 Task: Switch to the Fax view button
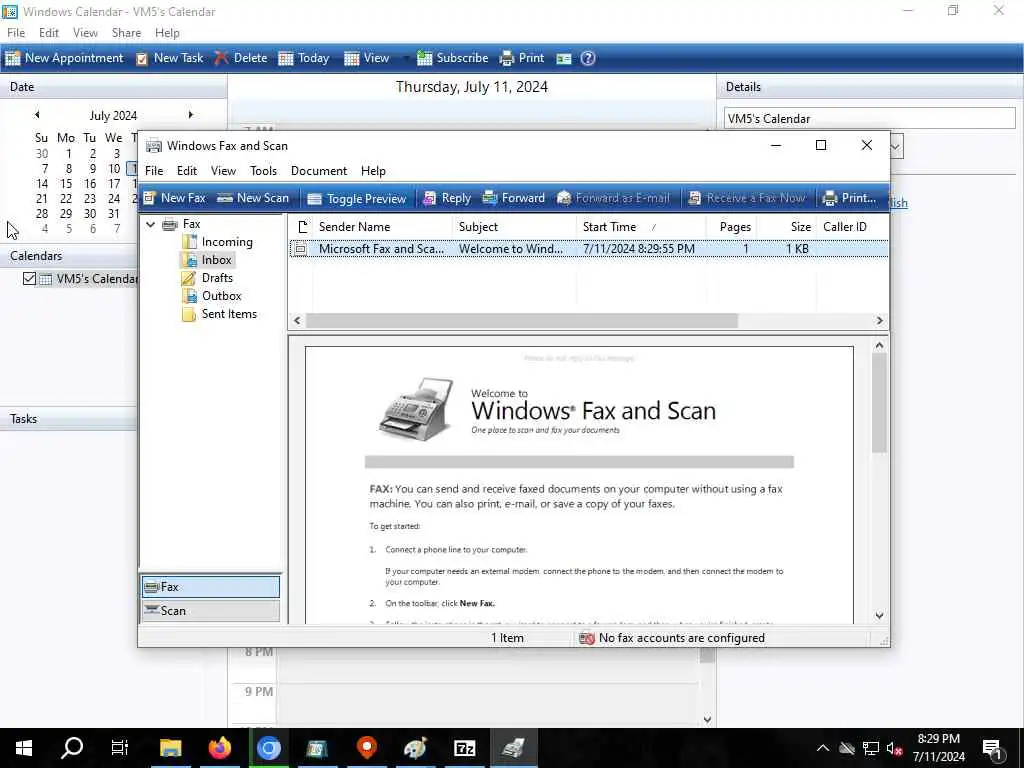tap(210, 586)
